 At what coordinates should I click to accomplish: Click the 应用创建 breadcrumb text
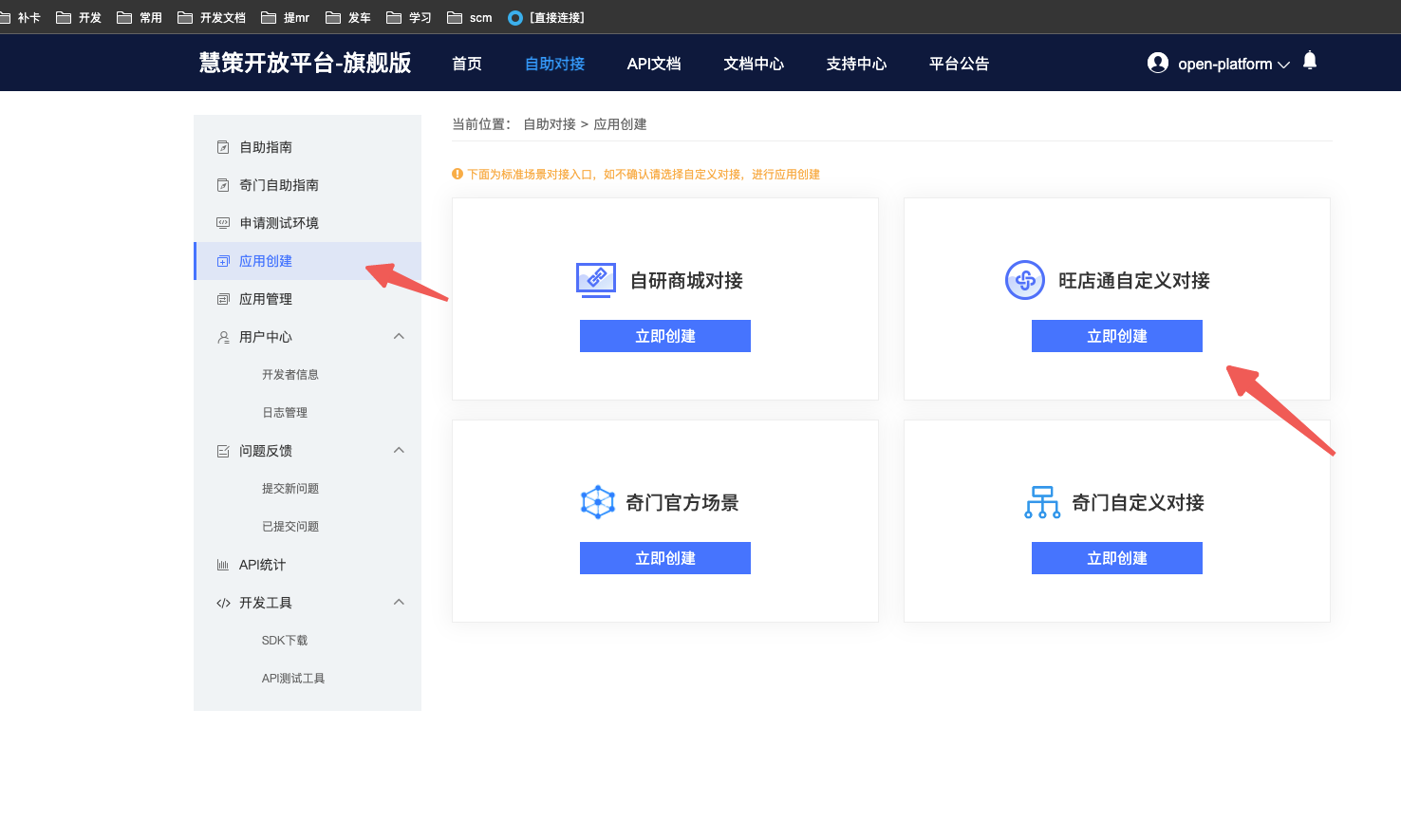coord(620,124)
